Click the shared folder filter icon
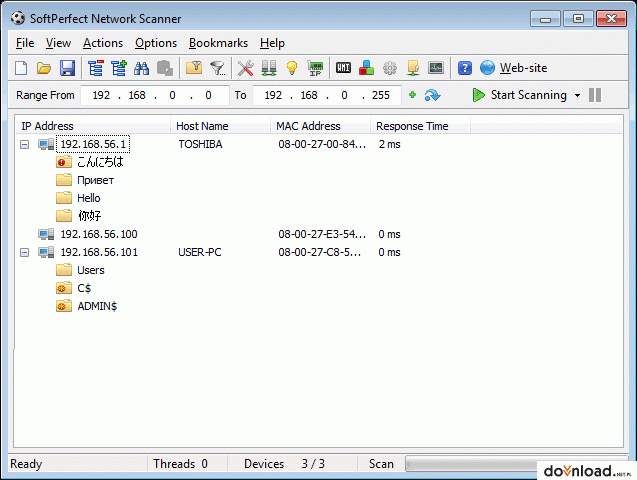This screenshot has height=480, width=637. pos(194,68)
